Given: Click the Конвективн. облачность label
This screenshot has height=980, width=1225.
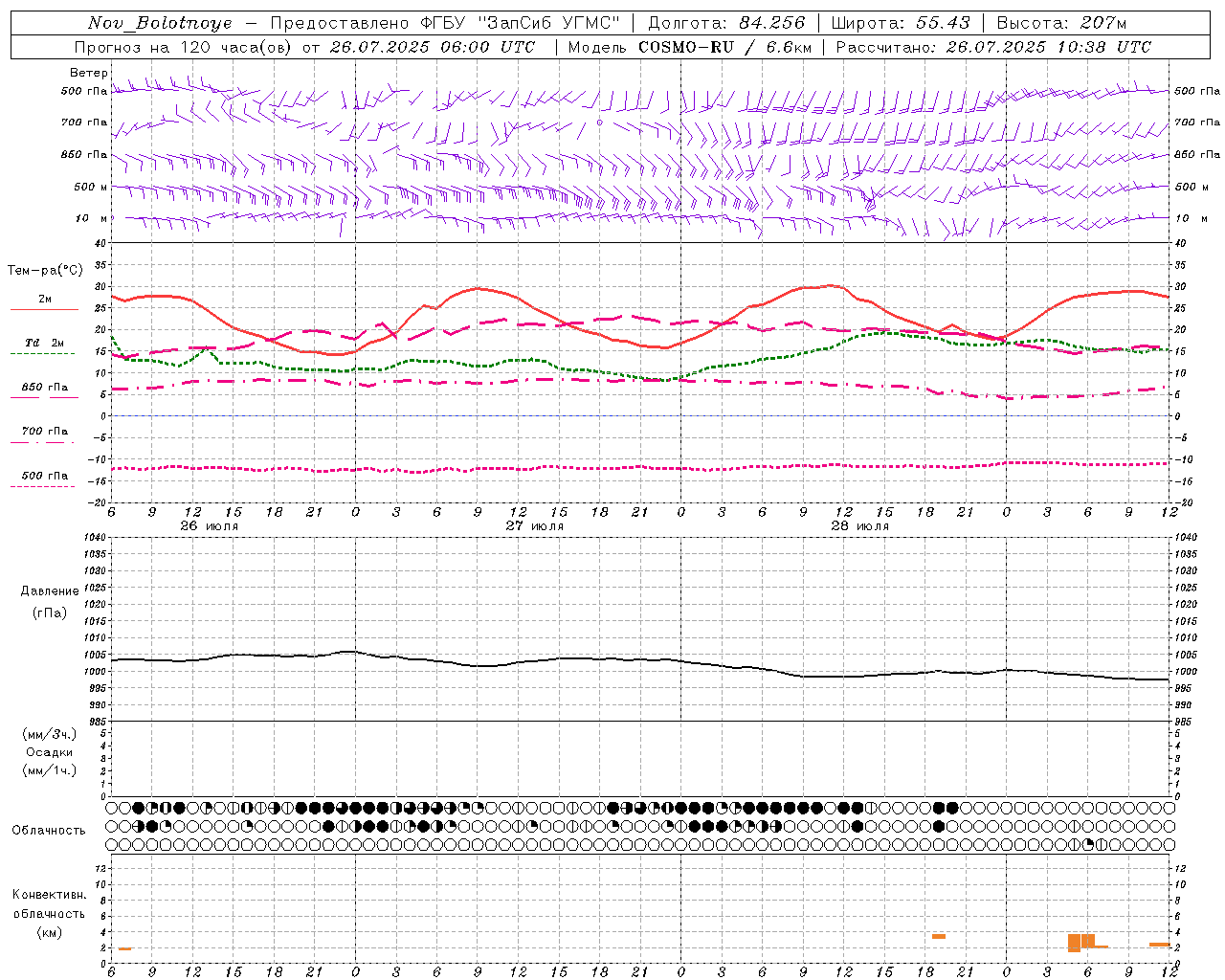Looking at the screenshot, I should point(49,904).
